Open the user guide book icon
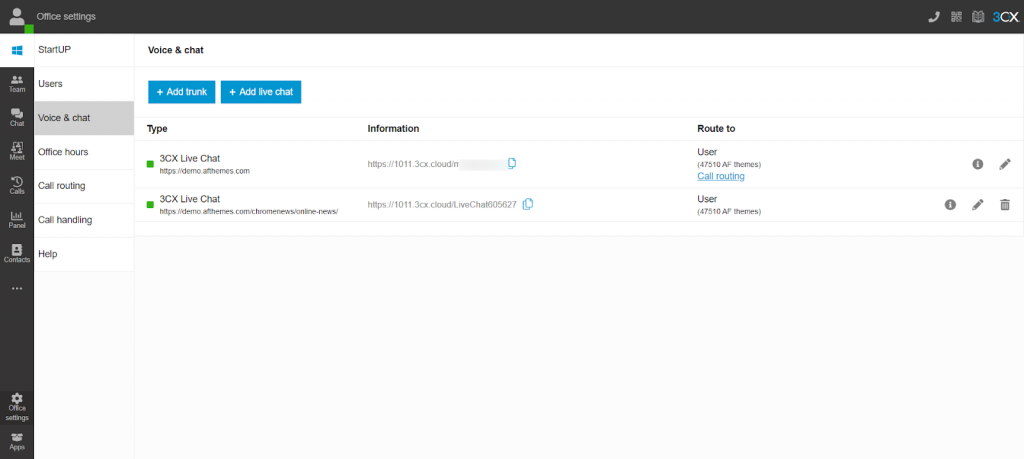Viewport: 1024px width, 459px height. tap(978, 17)
